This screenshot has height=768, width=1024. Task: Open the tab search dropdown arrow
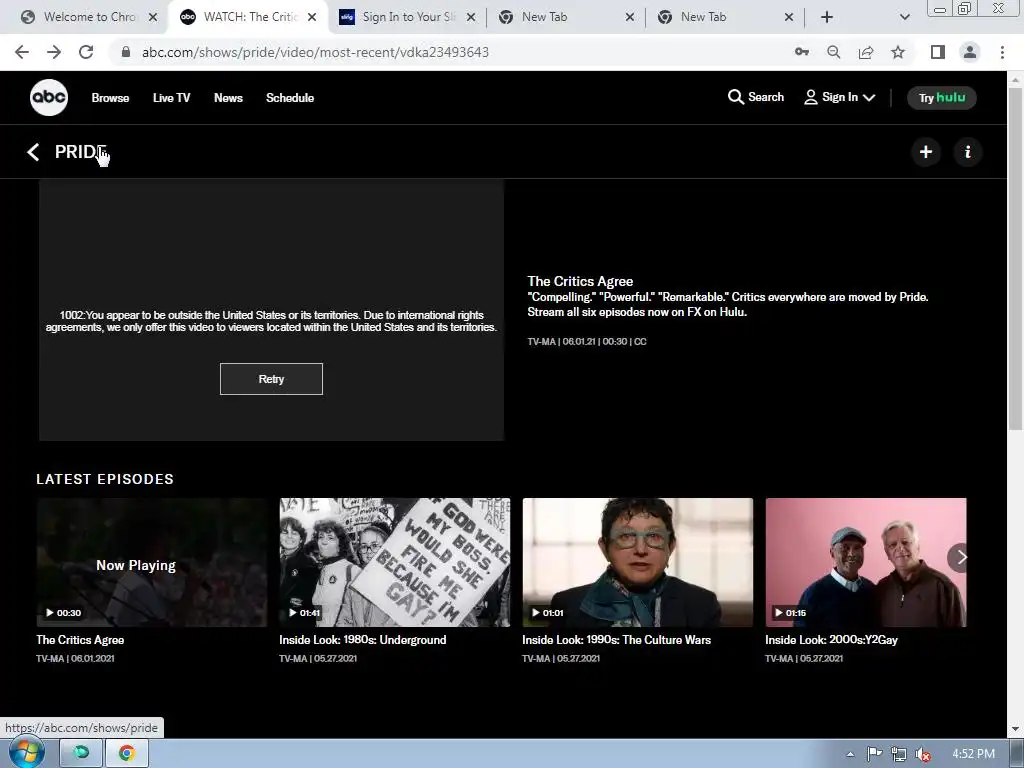(x=904, y=17)
